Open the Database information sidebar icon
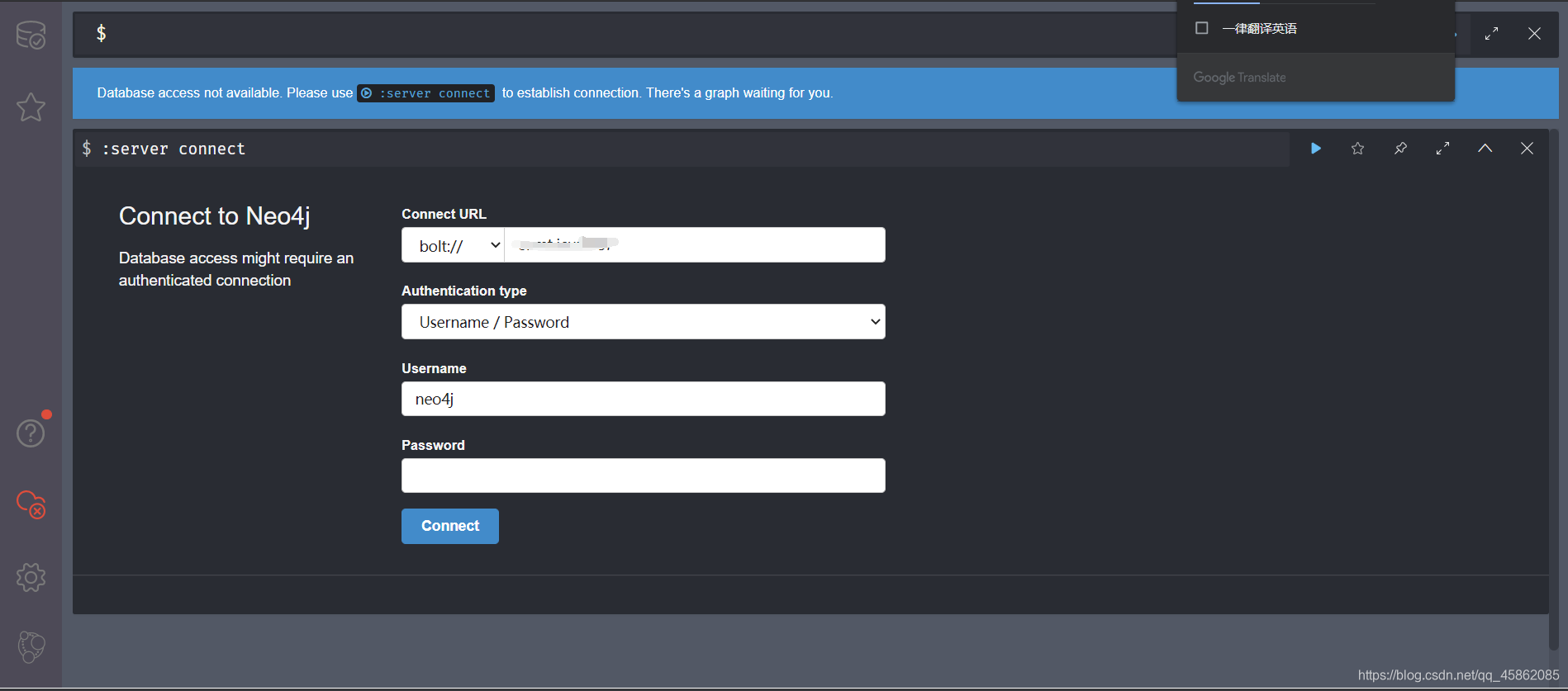1568x691 pixels. (31, 35)
